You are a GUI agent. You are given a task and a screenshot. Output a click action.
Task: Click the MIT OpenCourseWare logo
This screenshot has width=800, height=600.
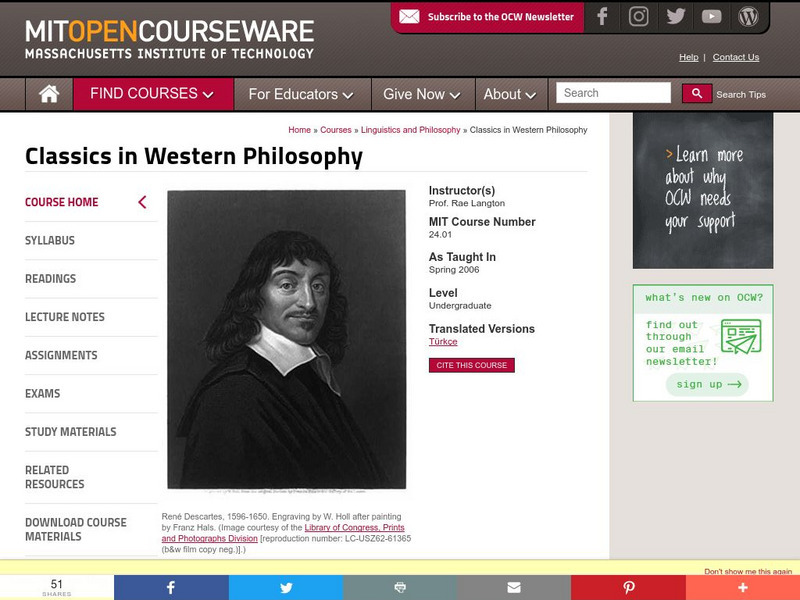point(169,39)
